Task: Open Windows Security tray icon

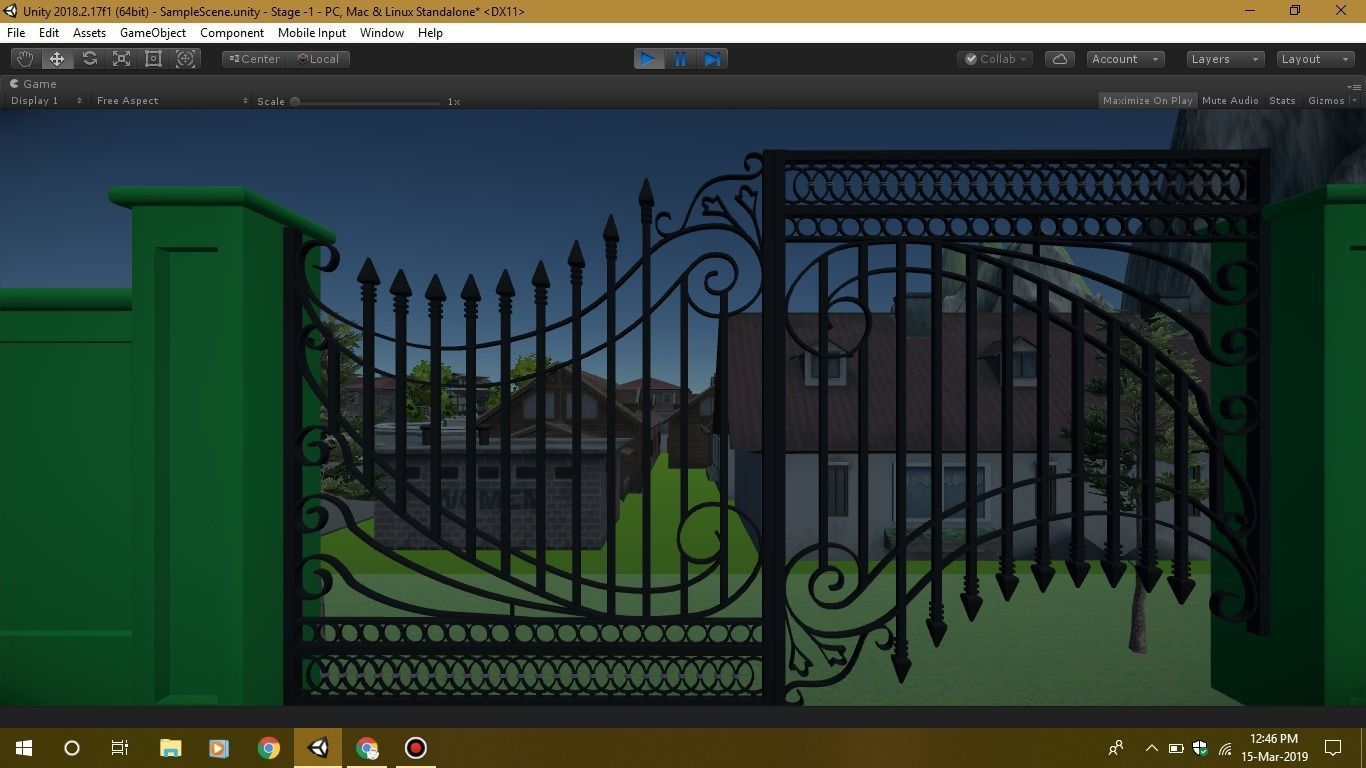Action: [1200, 748]
